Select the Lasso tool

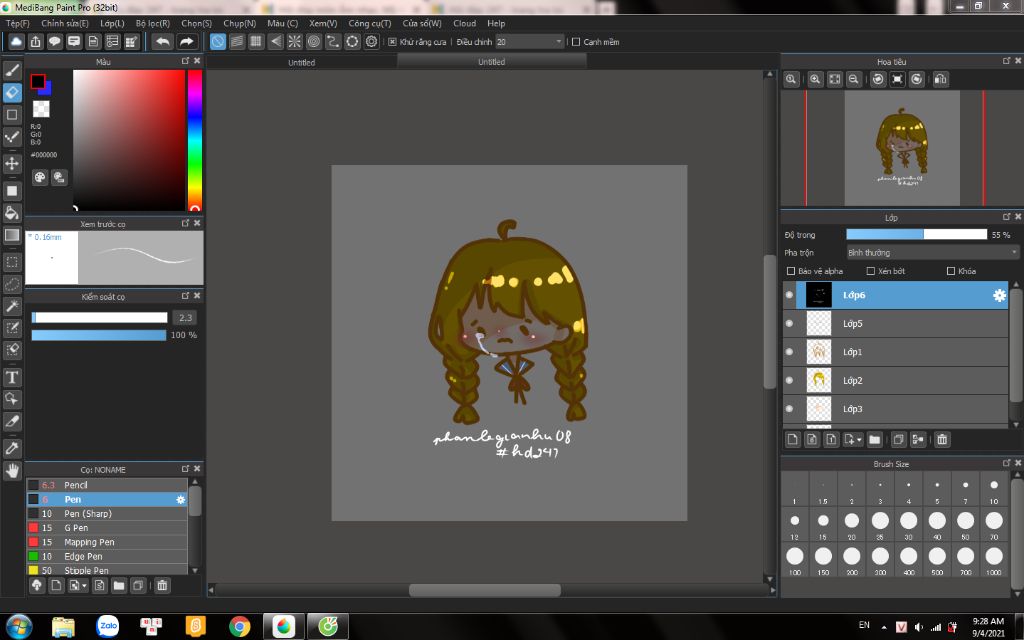point(12,285)
